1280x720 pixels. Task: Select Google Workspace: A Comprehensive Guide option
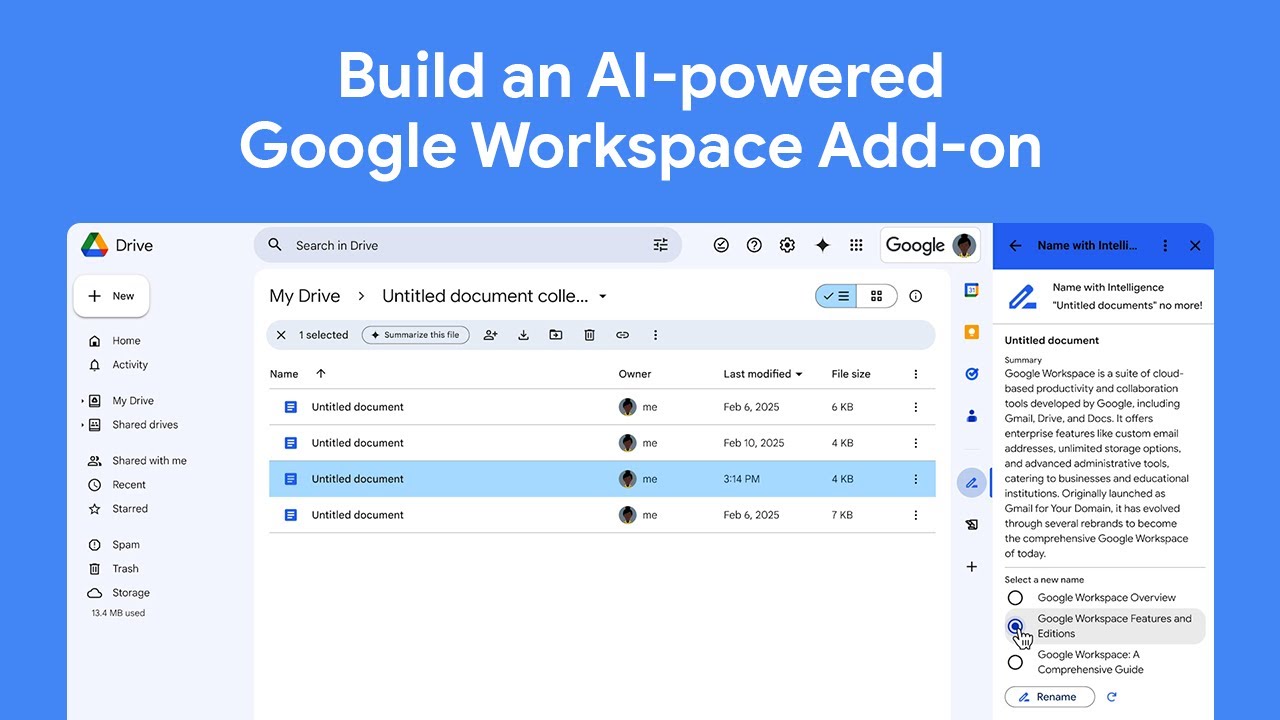1015,662
